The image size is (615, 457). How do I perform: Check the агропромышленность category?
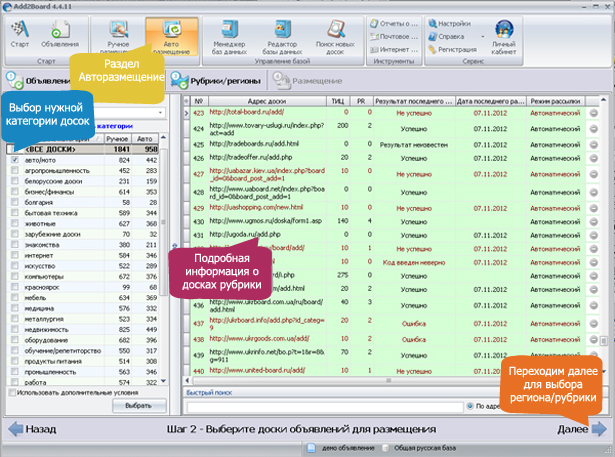(15, 171)
